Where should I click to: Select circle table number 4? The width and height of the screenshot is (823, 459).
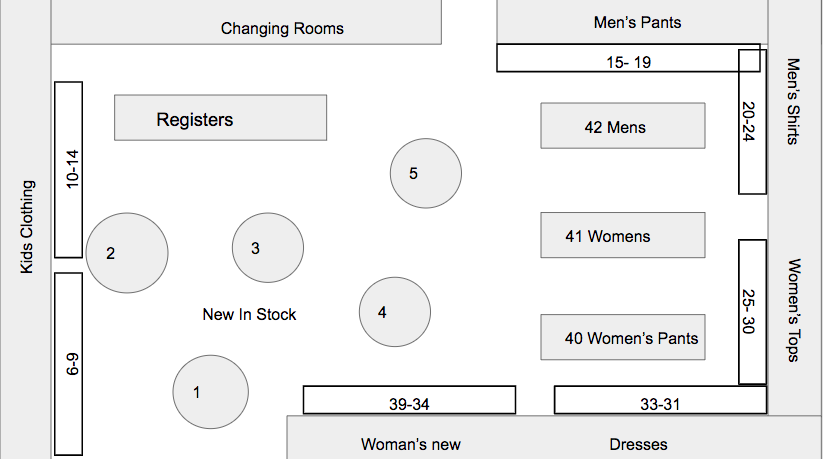(x=395, y=312)
